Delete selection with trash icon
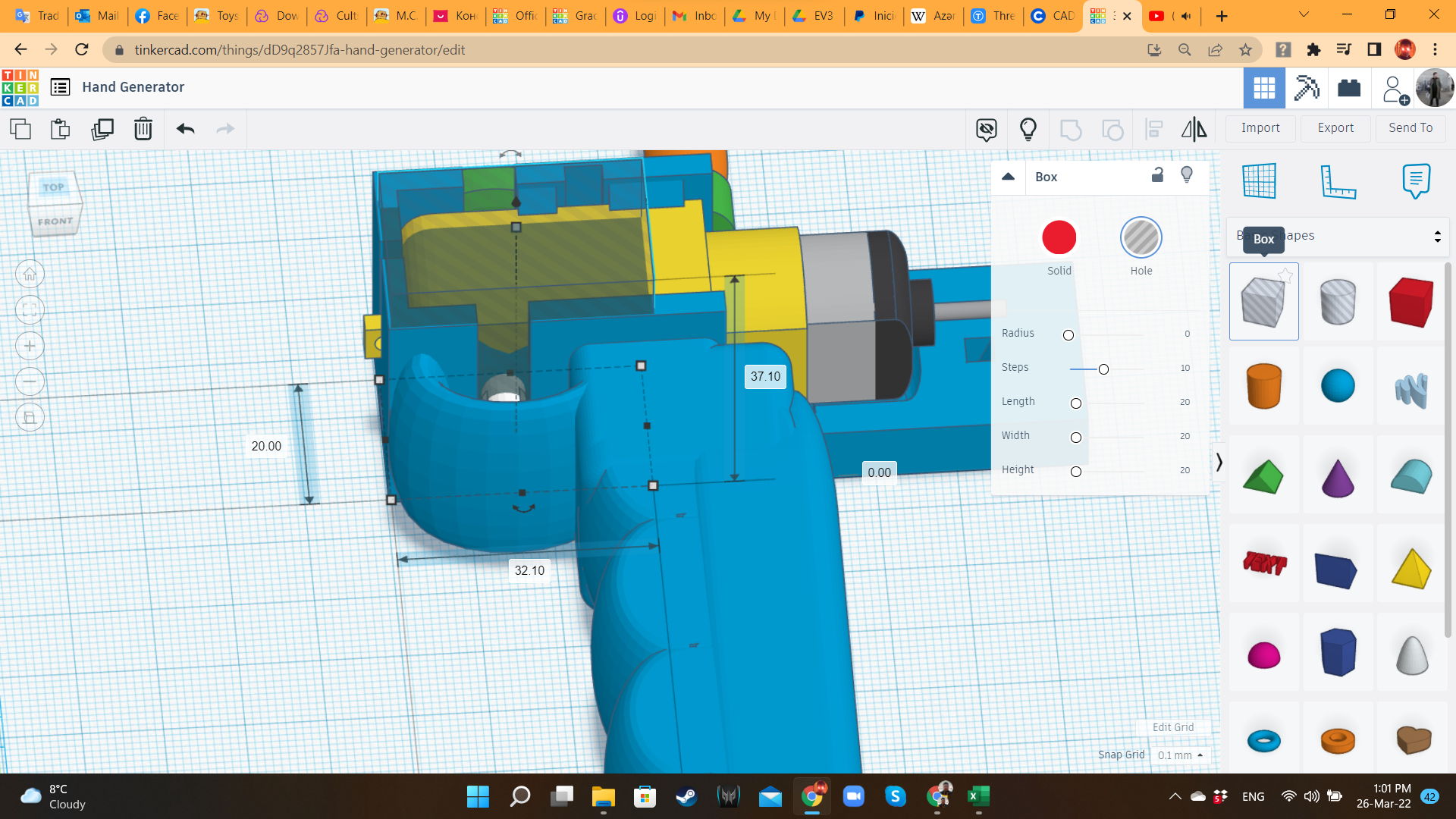This screenshot has height=819, width=1456. [x=143, y=129]
